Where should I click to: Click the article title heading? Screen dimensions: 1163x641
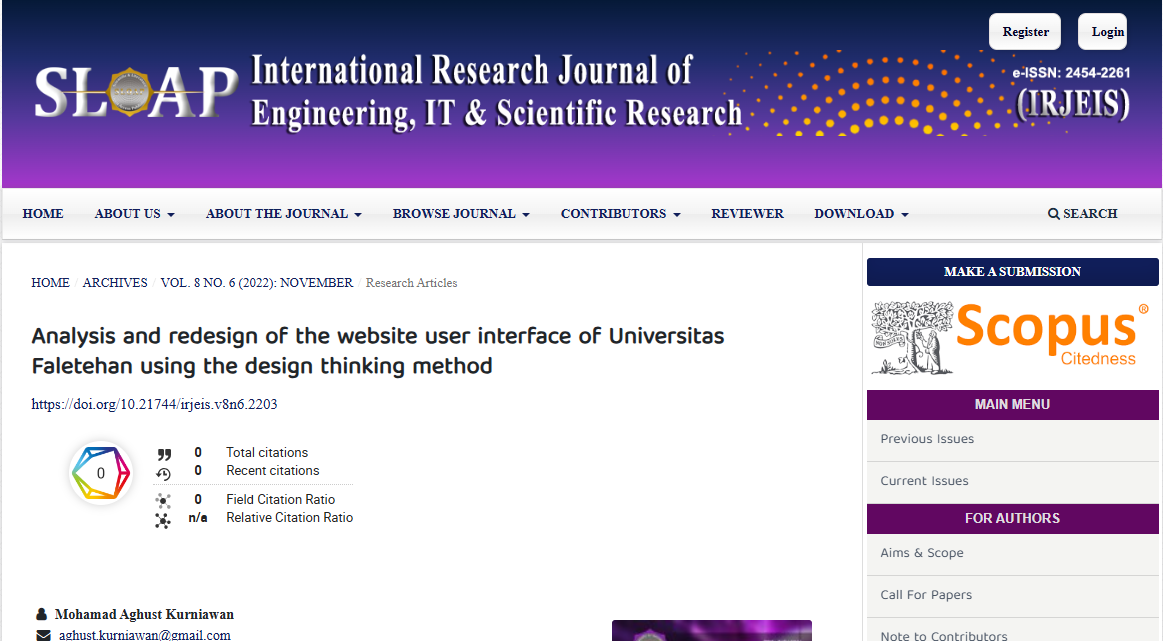[378, 351]
